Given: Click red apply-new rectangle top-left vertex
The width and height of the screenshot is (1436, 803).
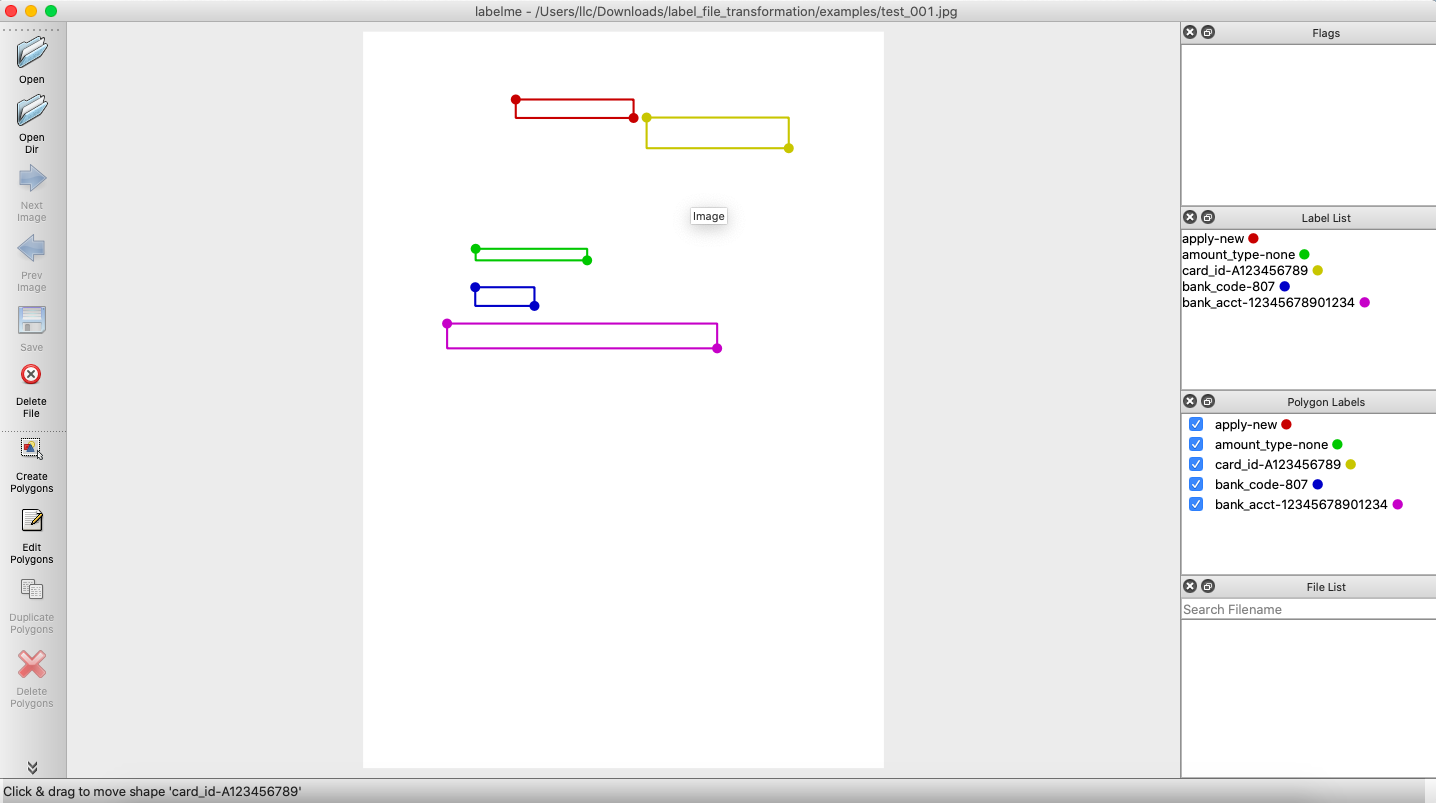Looking at the screenshot, I should pos(516,99).
